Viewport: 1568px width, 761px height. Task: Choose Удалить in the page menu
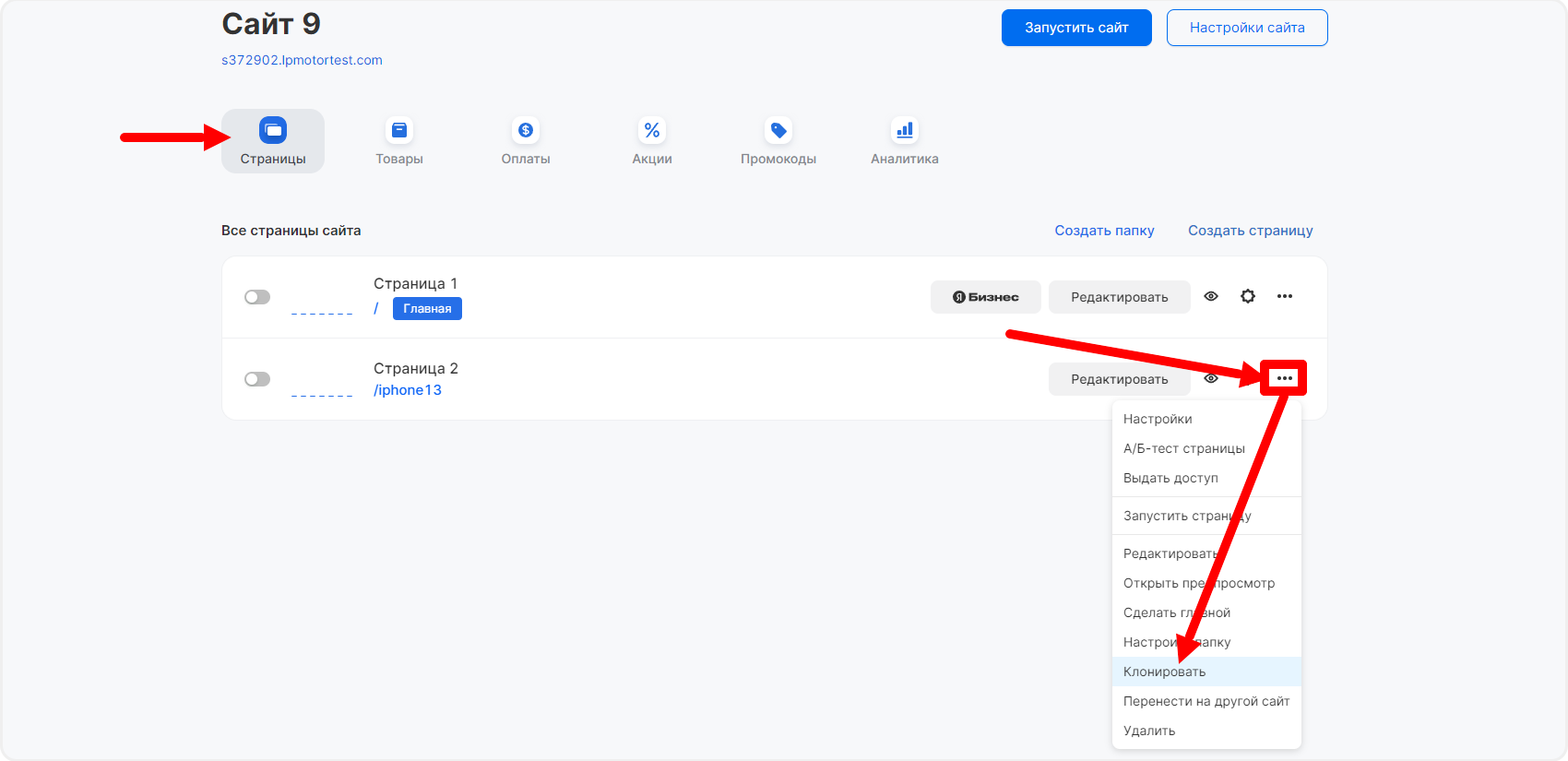[x=1149, y=731]
